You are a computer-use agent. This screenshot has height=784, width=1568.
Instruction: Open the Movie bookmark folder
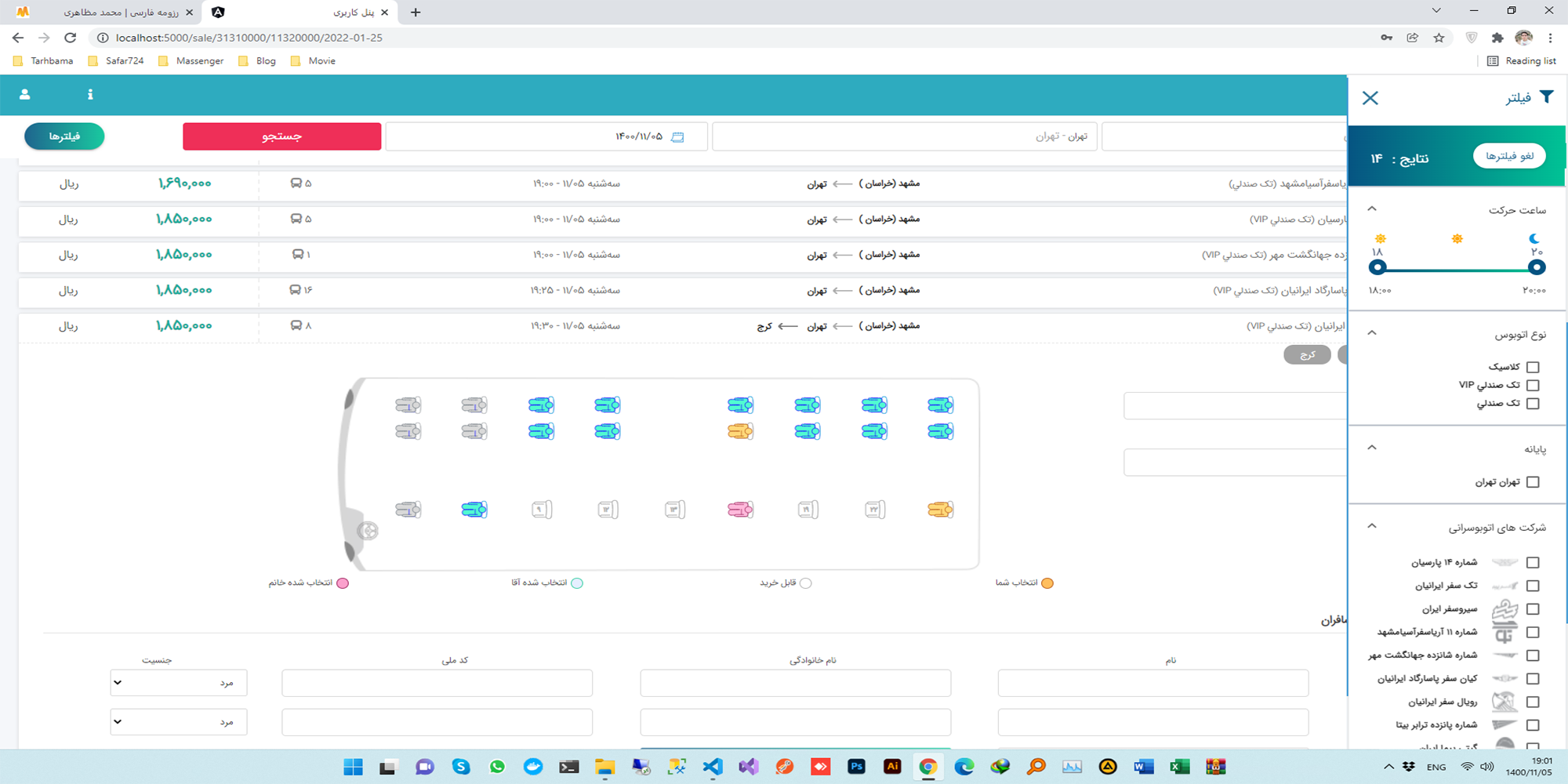[x=313, y=61]
